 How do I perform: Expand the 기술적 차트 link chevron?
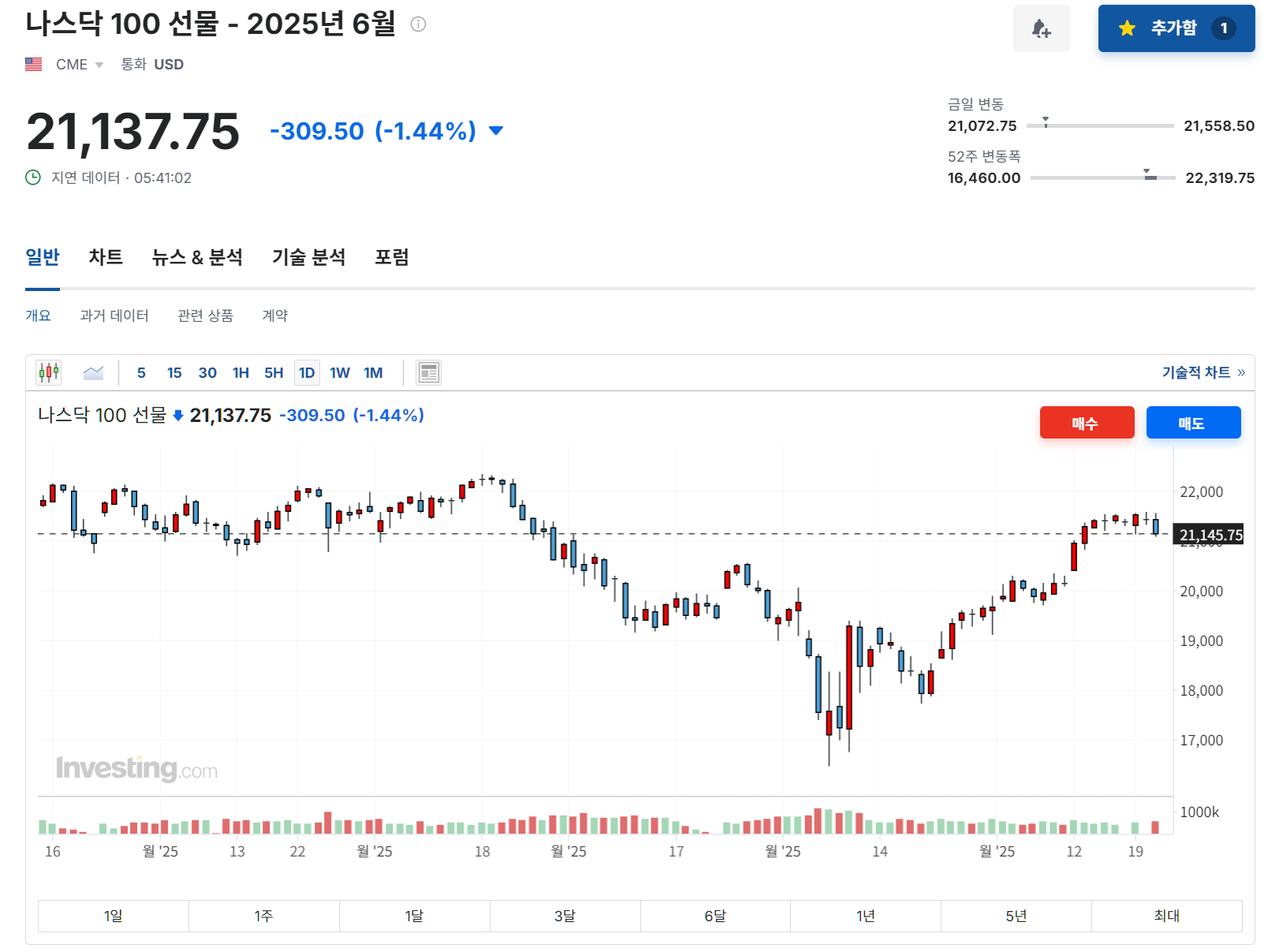(x=1240, y=372)
